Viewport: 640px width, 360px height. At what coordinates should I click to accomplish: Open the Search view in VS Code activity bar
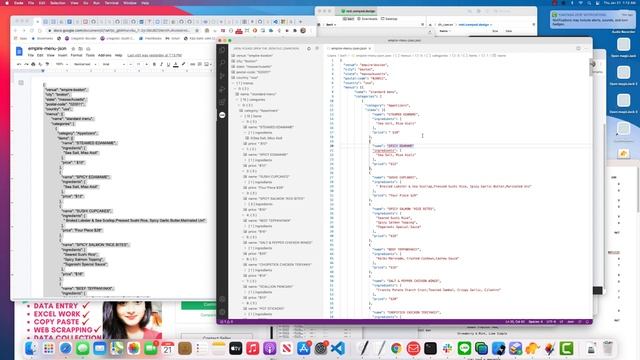(x=222, y=63)
